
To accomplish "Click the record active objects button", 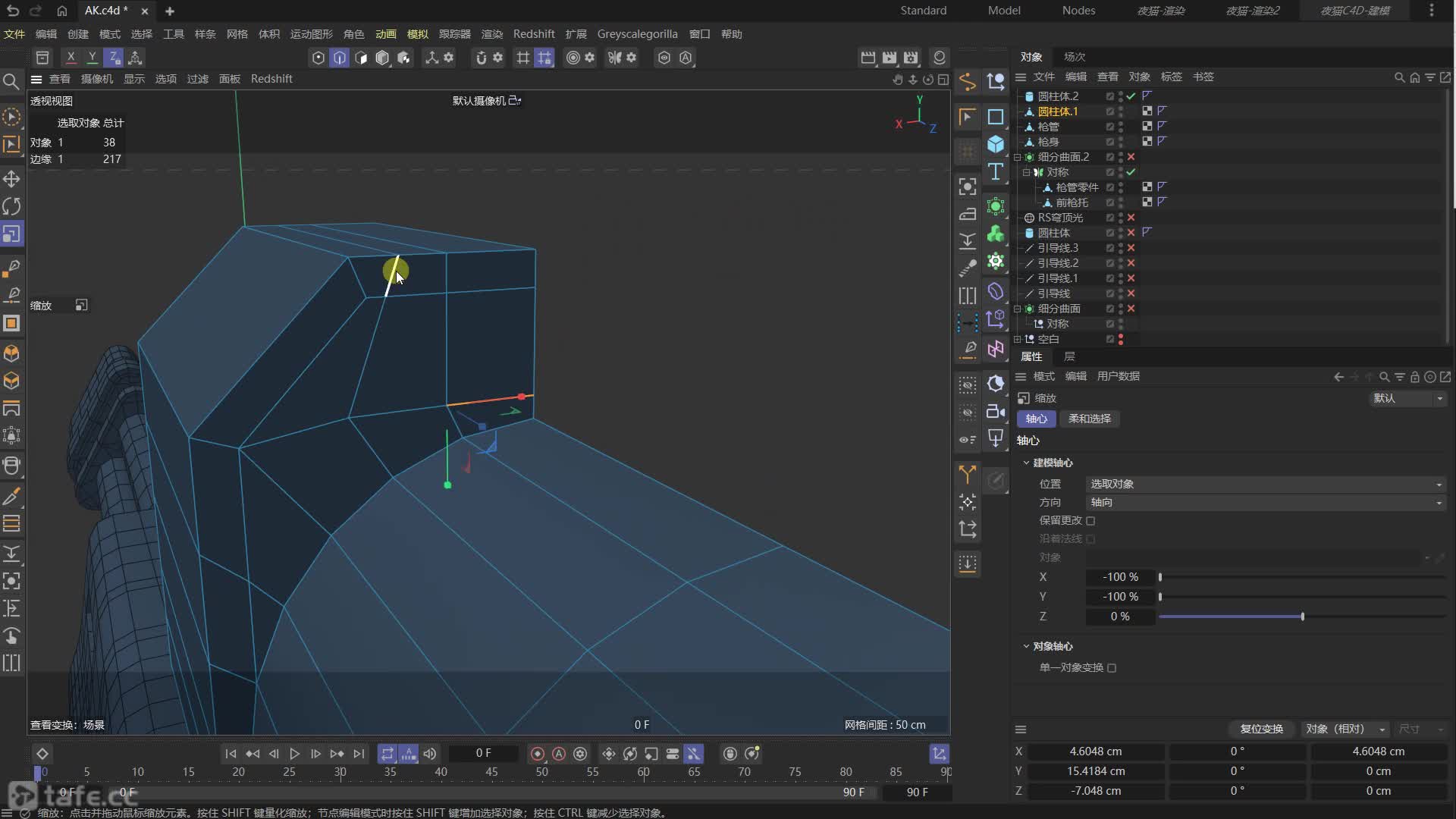I will click(x=538, y=754).
